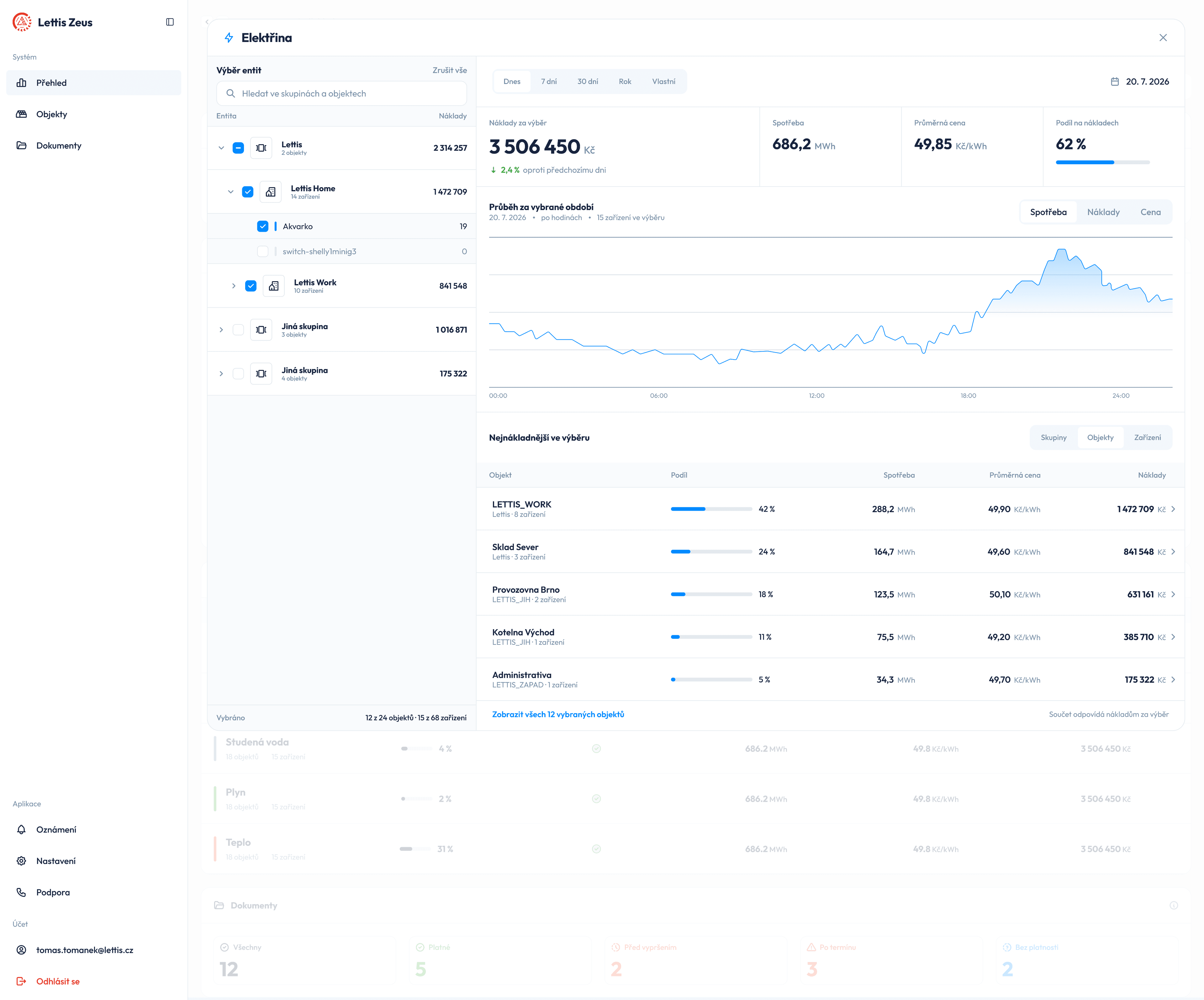Check the switch-shelly1minig3 checkbox
This screenshot has width=1204, height=1000.
pyautogui.click(x=262, y=252)
